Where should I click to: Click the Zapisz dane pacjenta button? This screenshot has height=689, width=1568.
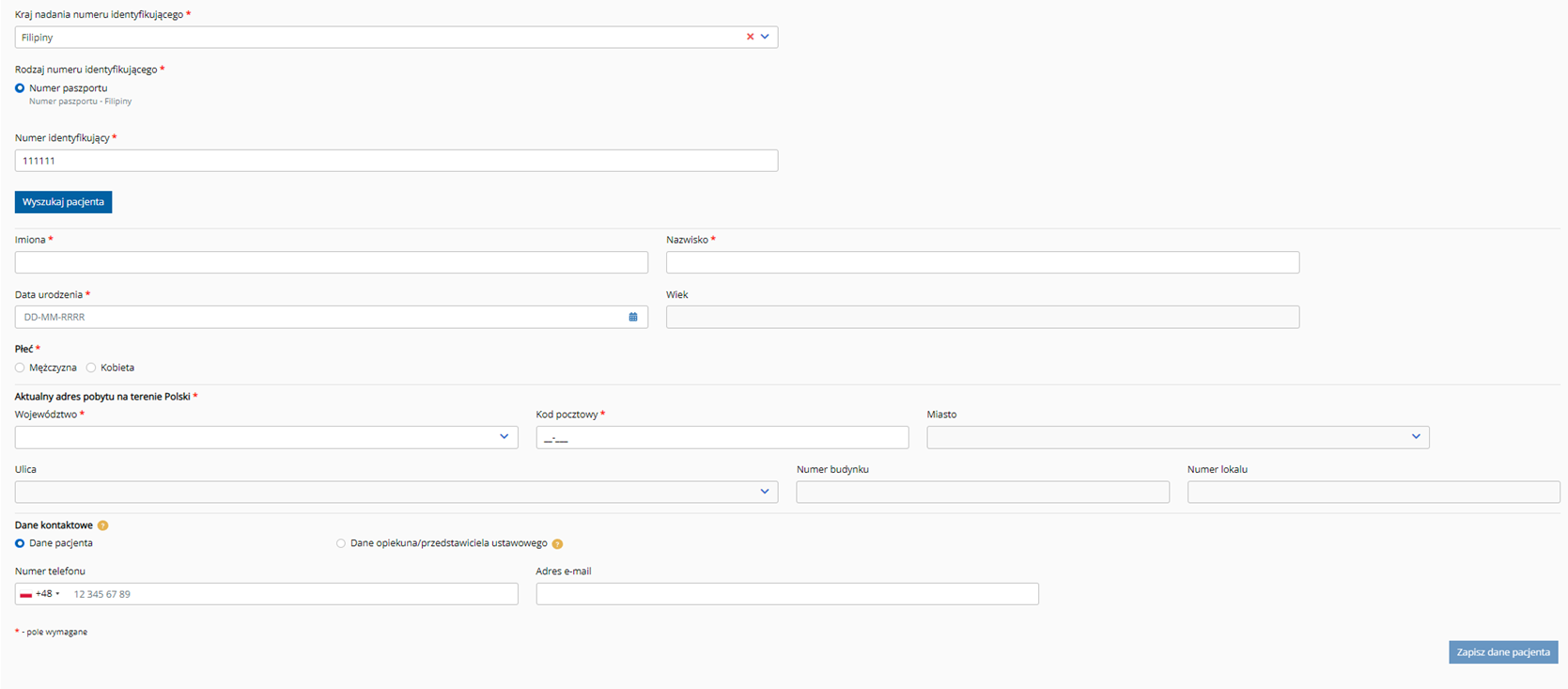click(x=1503, y=652)
